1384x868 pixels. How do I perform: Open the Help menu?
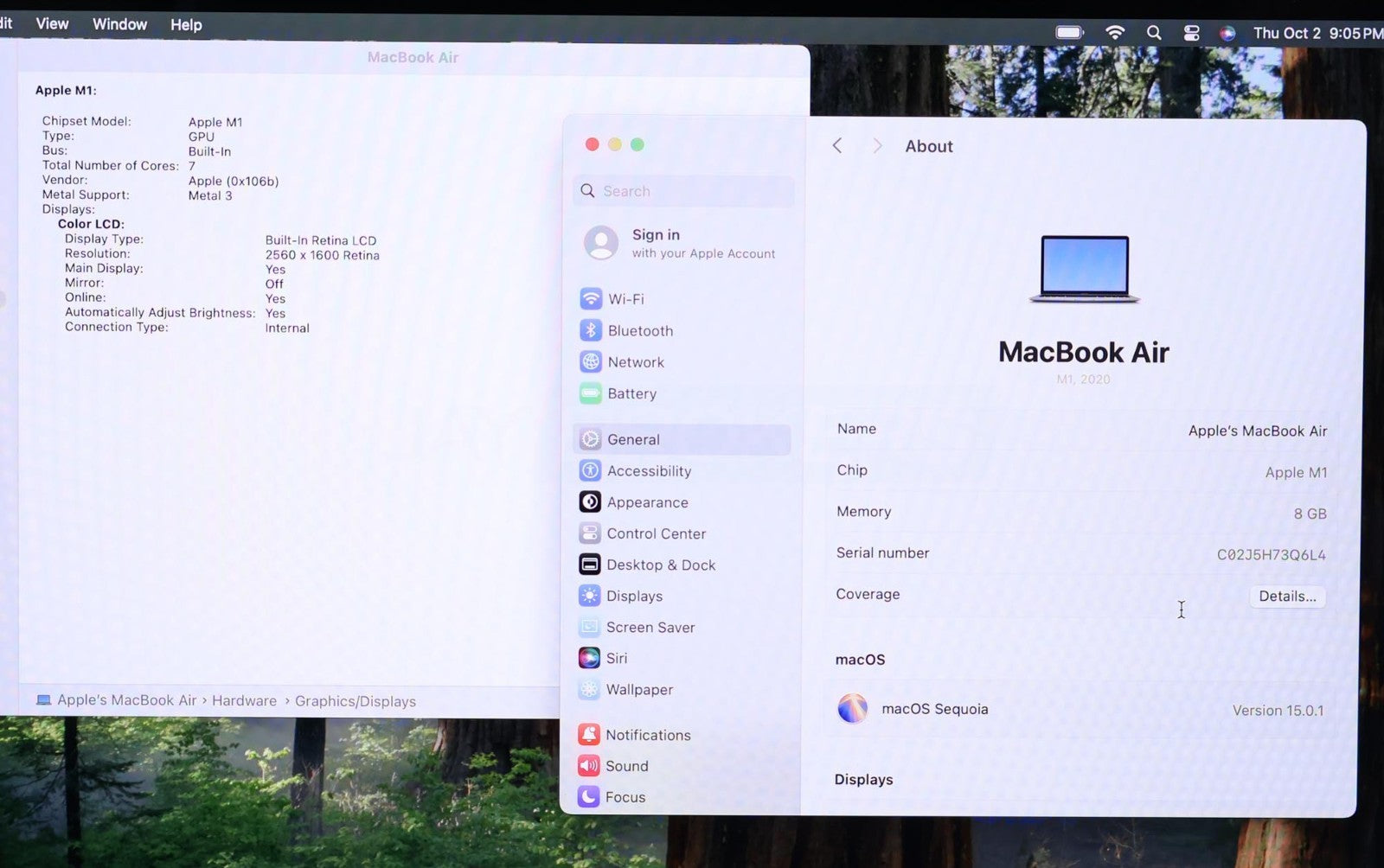[x=186, y=25]
